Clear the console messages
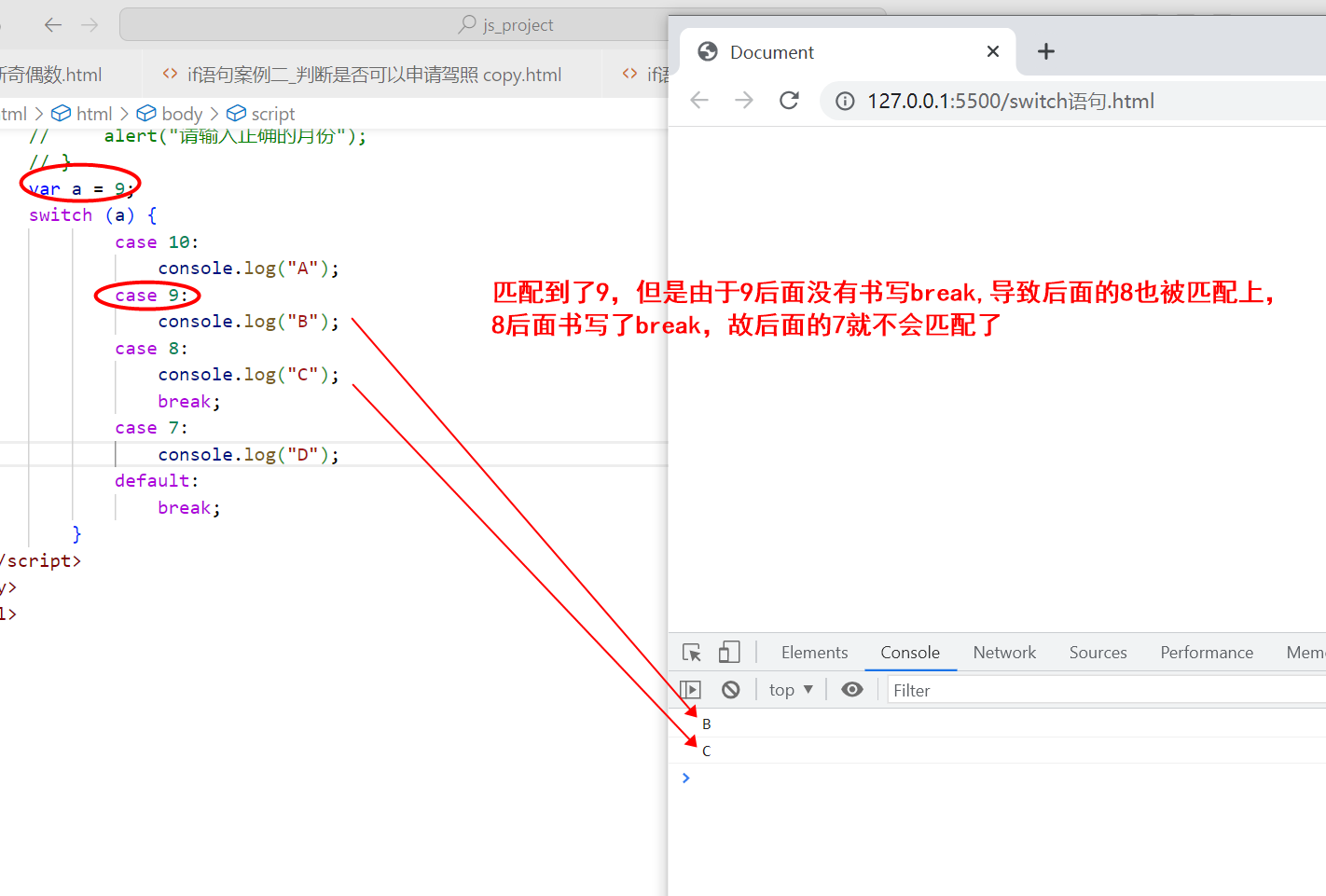This screenshot has width=1326, height=896. click(731, 689)
